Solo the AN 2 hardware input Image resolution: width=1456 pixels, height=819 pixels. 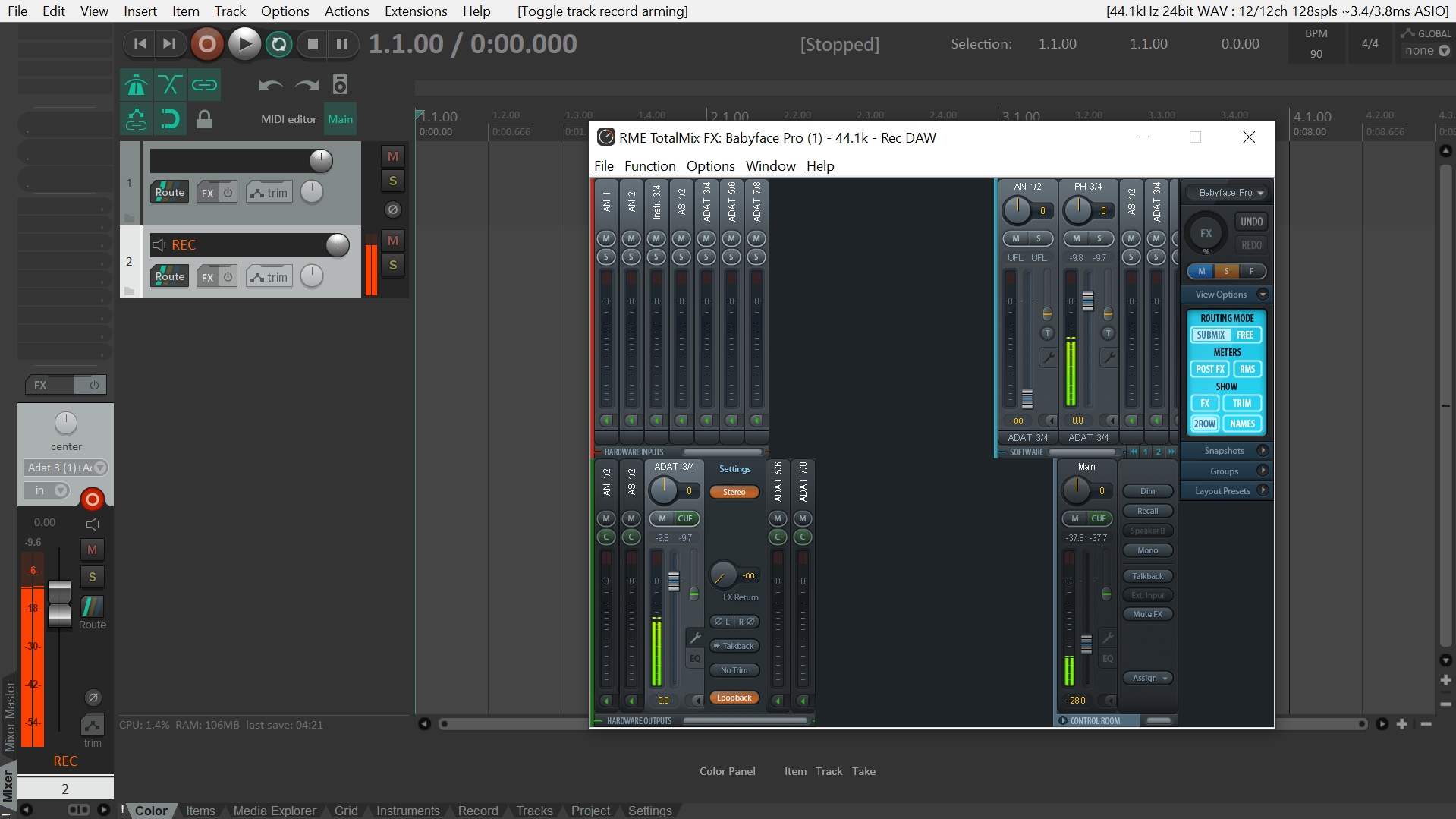pos(631,257)
